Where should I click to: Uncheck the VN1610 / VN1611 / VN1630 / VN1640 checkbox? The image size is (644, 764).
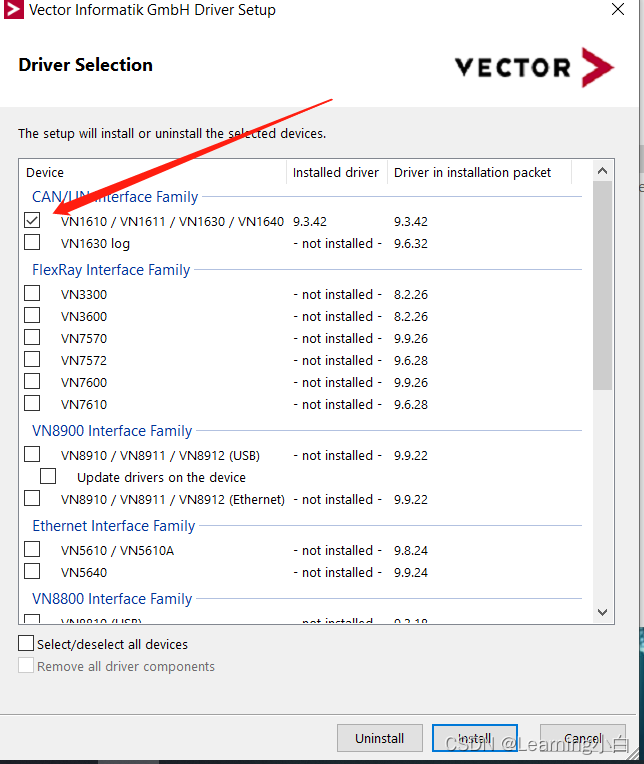[32, 220]
